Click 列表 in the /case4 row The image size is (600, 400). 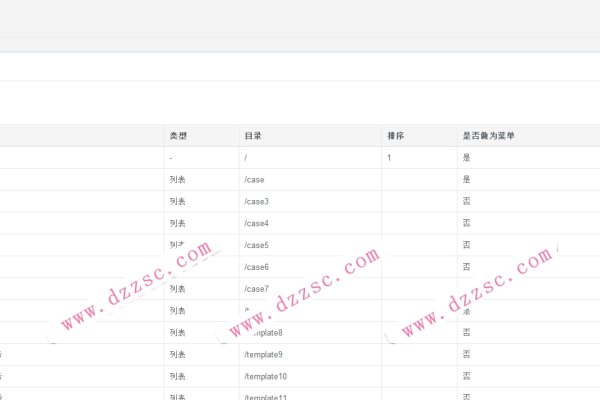[178, 223]
